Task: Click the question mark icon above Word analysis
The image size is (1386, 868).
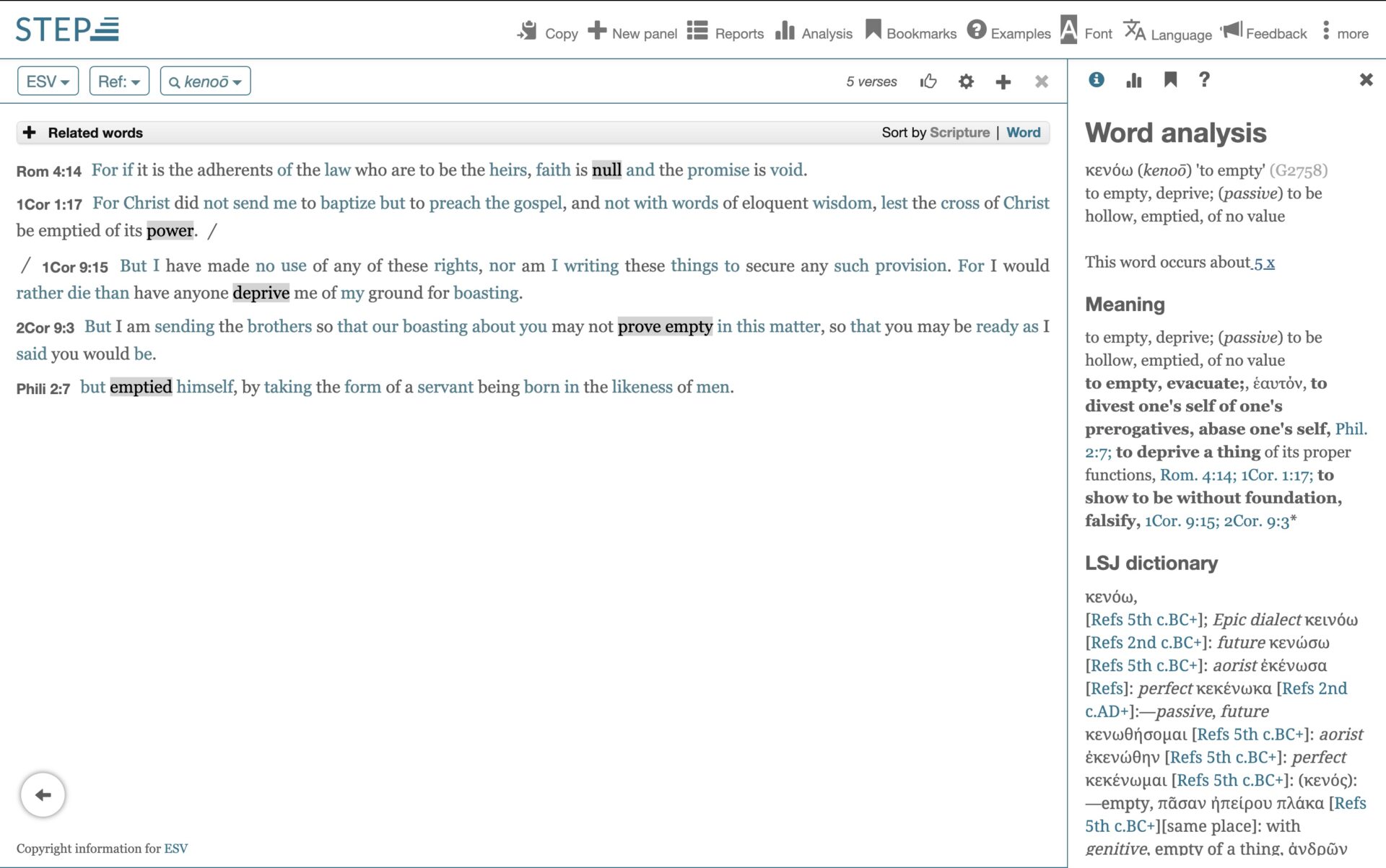Action: (1204, 80)
